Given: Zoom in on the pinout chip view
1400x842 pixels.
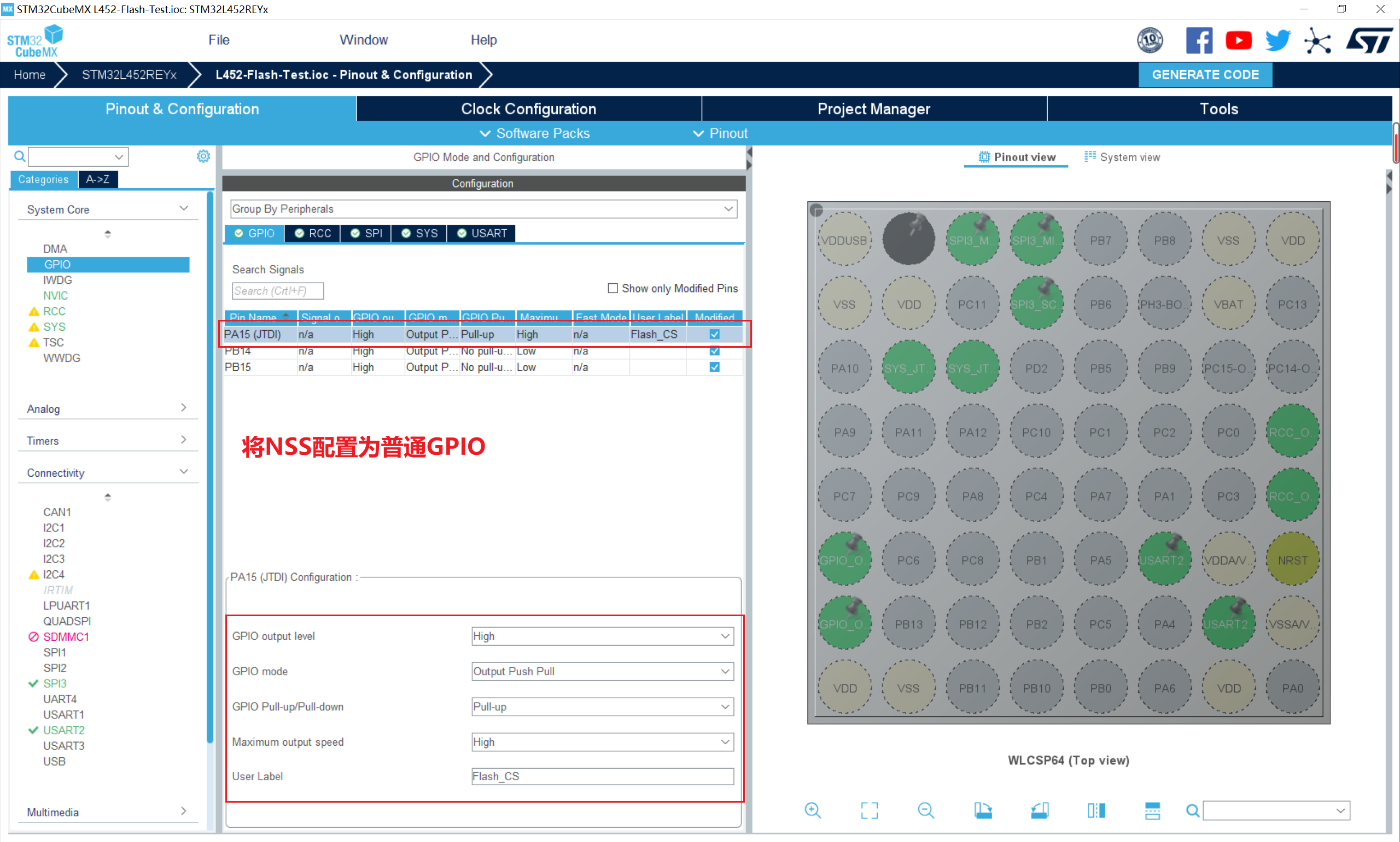Looking at the screenshot, I should [x=812, y=810].
